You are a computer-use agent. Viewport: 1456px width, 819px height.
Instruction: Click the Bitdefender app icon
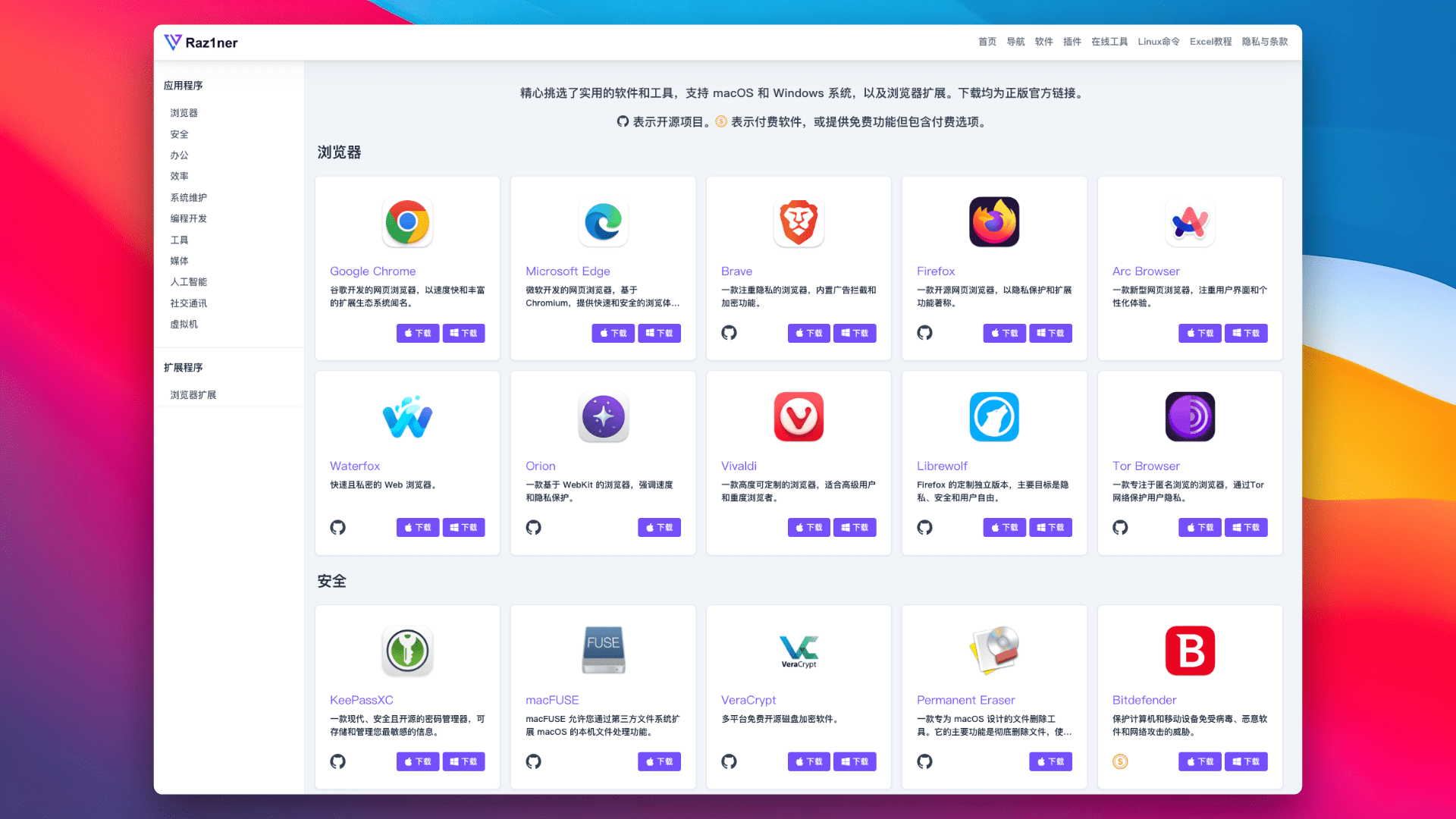point(1190,651)
